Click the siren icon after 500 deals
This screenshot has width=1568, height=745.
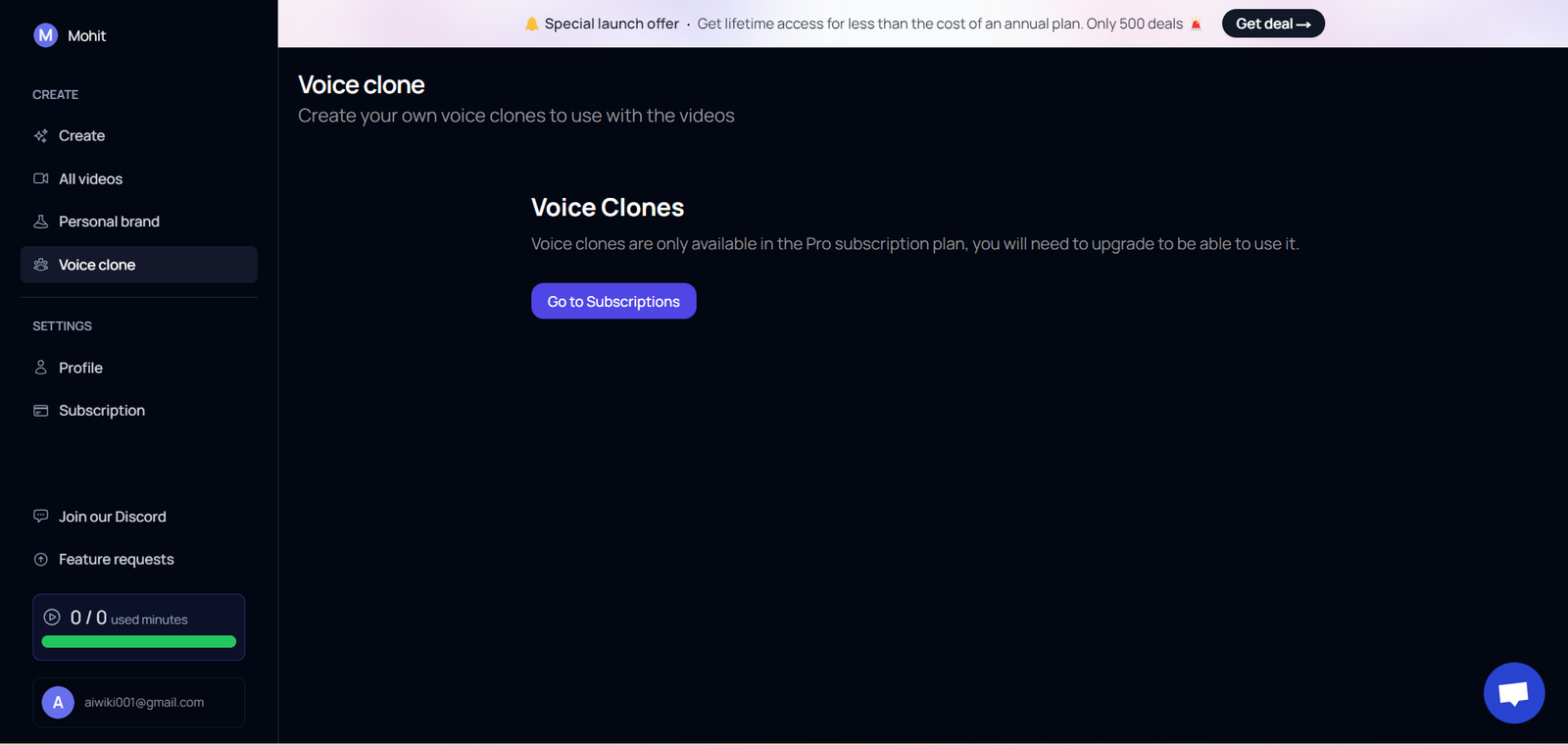(x=1196, y=24)
